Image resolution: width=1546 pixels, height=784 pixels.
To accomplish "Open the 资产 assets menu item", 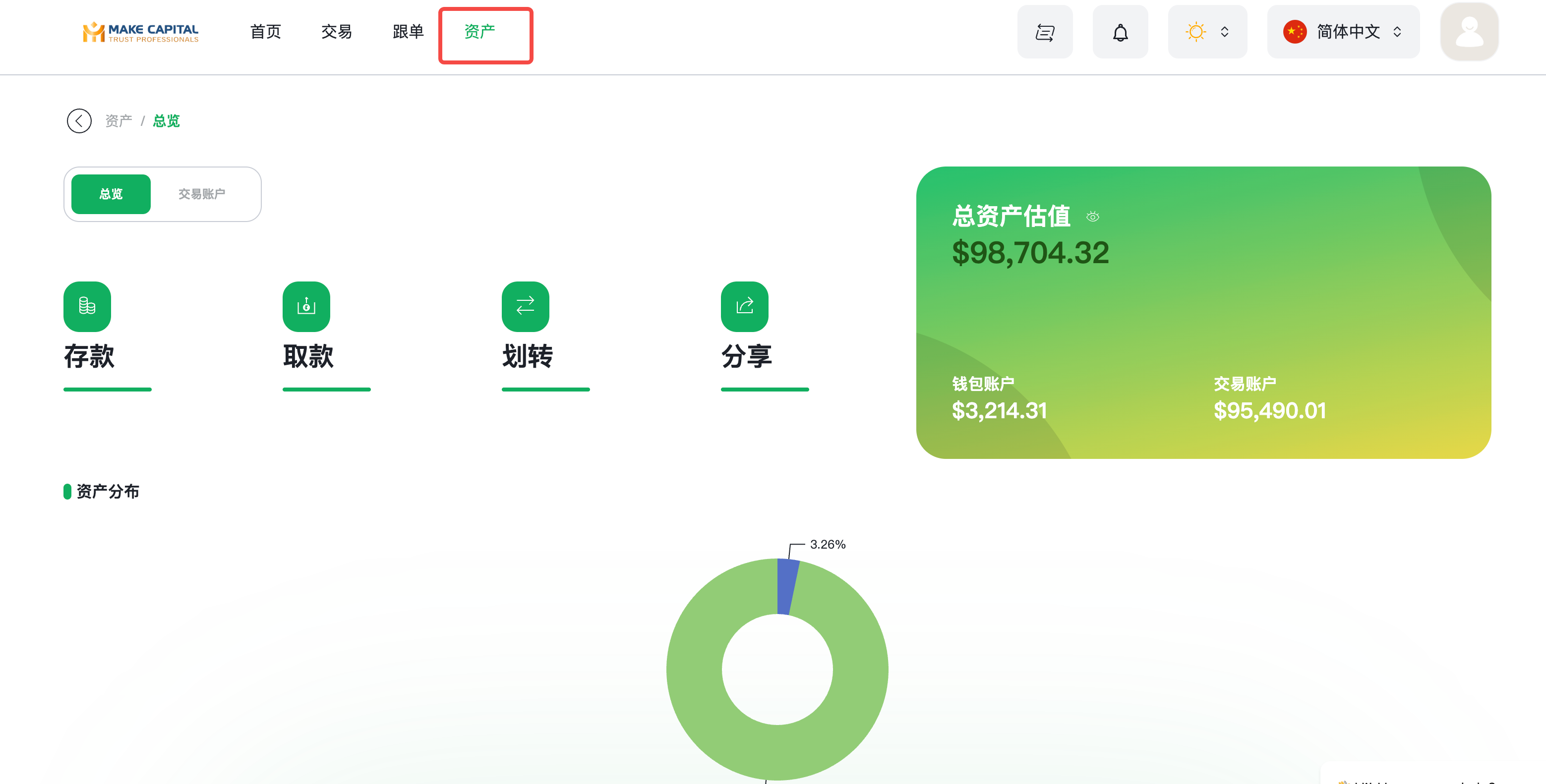I will [479, 32].
